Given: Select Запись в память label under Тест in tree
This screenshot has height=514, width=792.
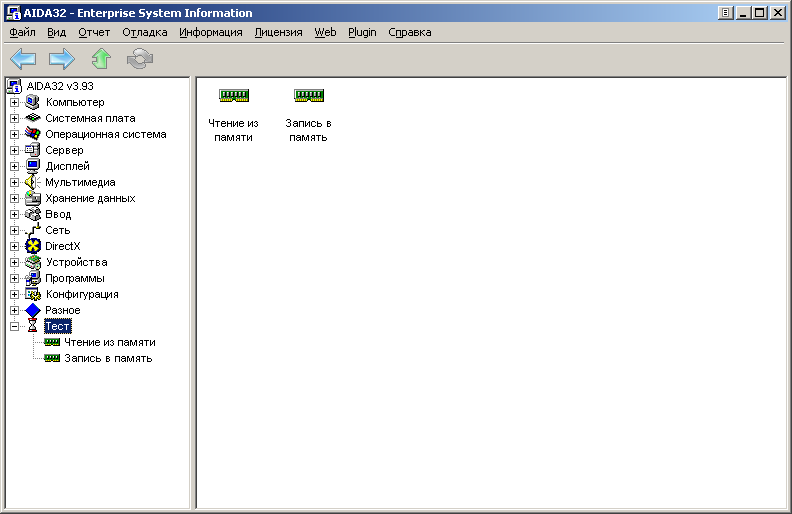Looking at the screenshot, I should pyautogui.click(x=108, y=358).
